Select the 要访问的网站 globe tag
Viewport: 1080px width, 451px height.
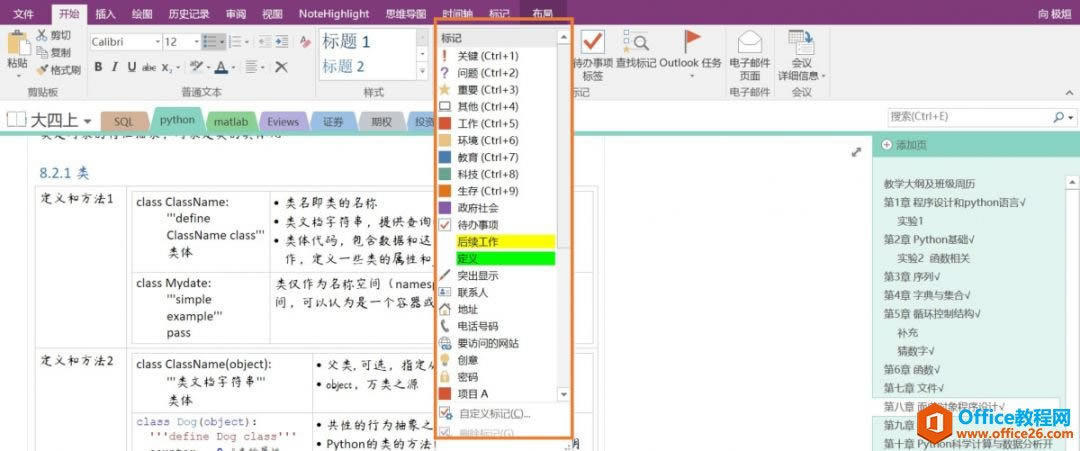(497, 343)
